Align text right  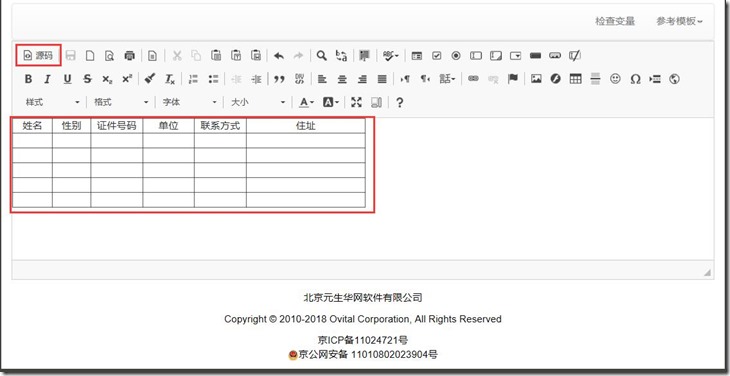click(362, 79)
